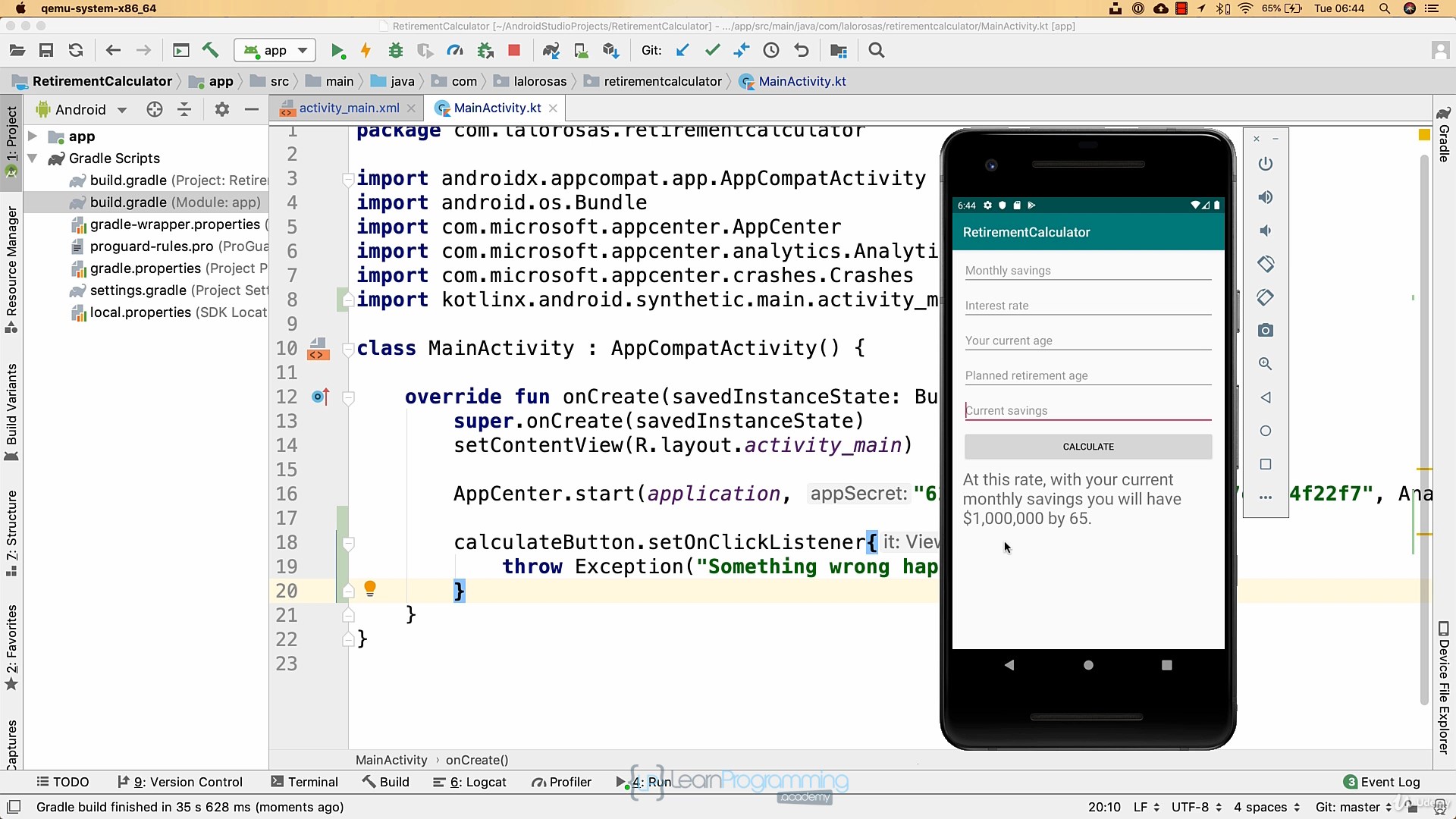1456x819 pixels.
Task: Start debugging with the bug icon
Action: click(x=395, y=51)
